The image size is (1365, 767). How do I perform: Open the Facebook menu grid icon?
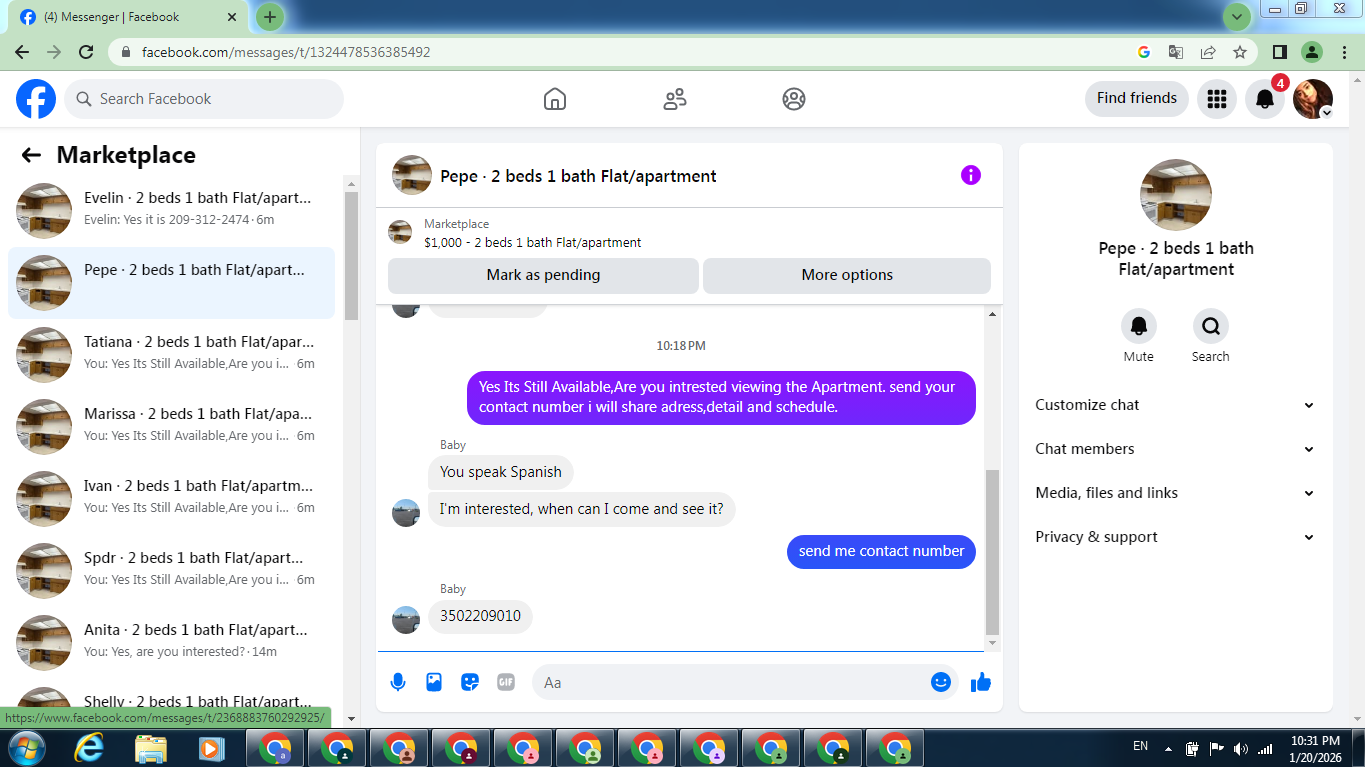(1217, 99)
